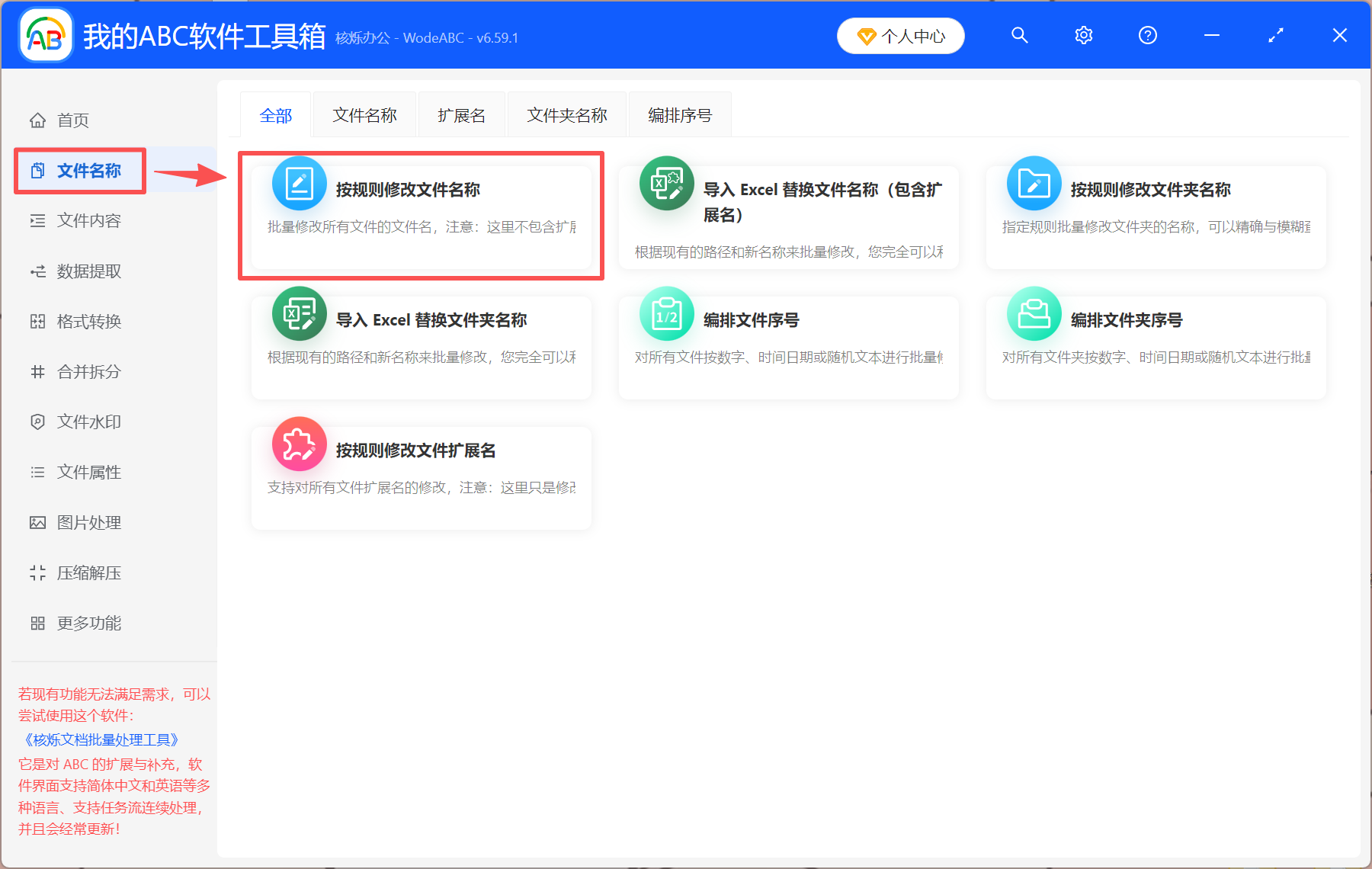The height and width of the screenshot is (869, 1372).
Task: Open the search function
Action: pos(1019,35)
